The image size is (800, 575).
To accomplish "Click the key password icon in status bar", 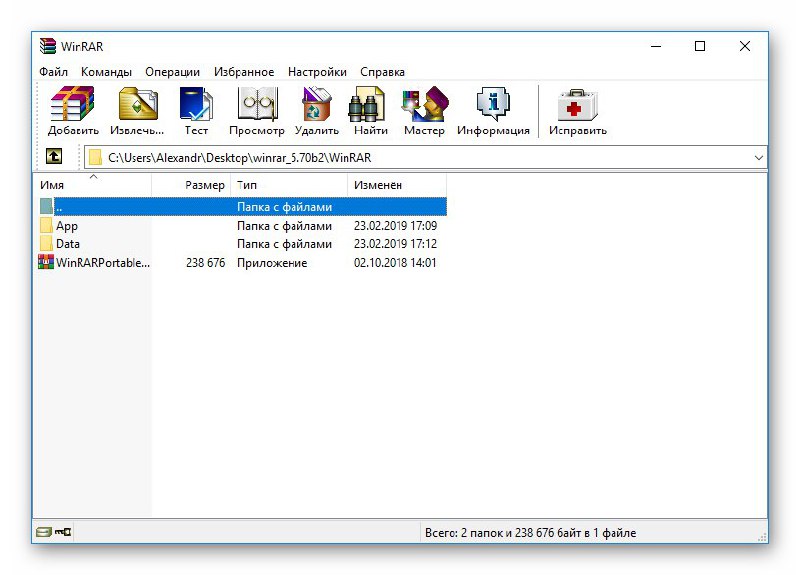I will (63, 532).
